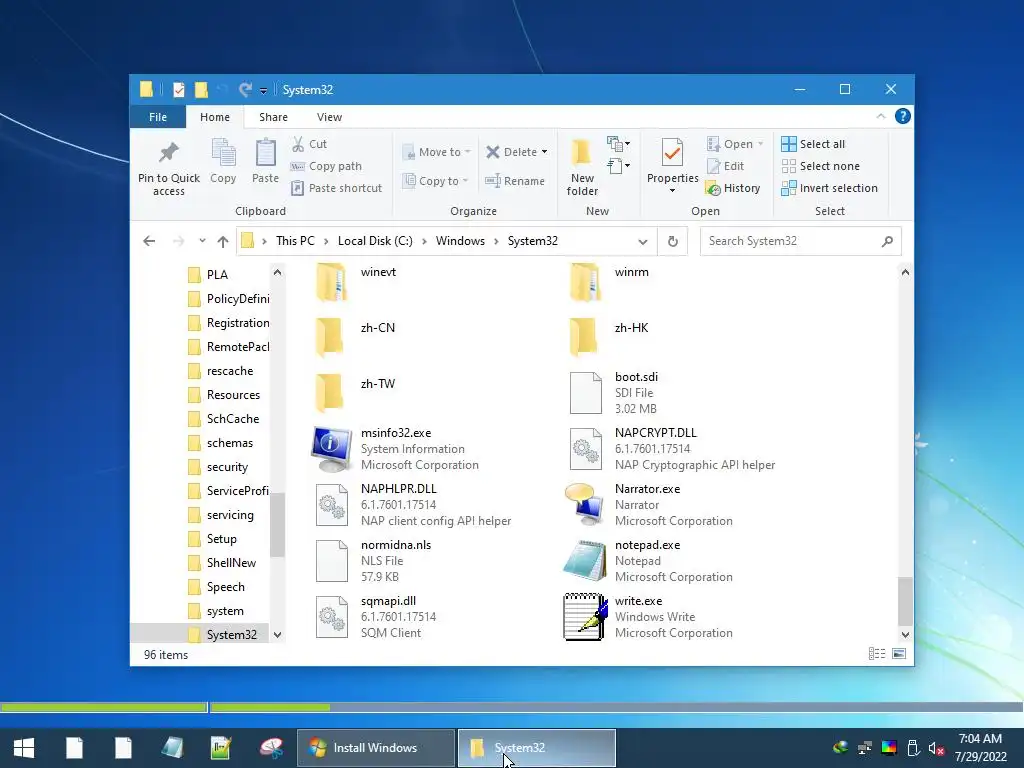Click the Copy ribbon icon
1024x768 pixels.
coord(223,153)
